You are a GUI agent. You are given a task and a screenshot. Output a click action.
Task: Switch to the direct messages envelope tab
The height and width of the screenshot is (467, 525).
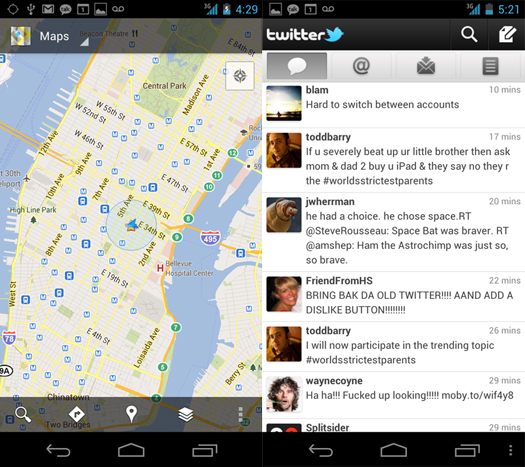(x=426, y=66)
